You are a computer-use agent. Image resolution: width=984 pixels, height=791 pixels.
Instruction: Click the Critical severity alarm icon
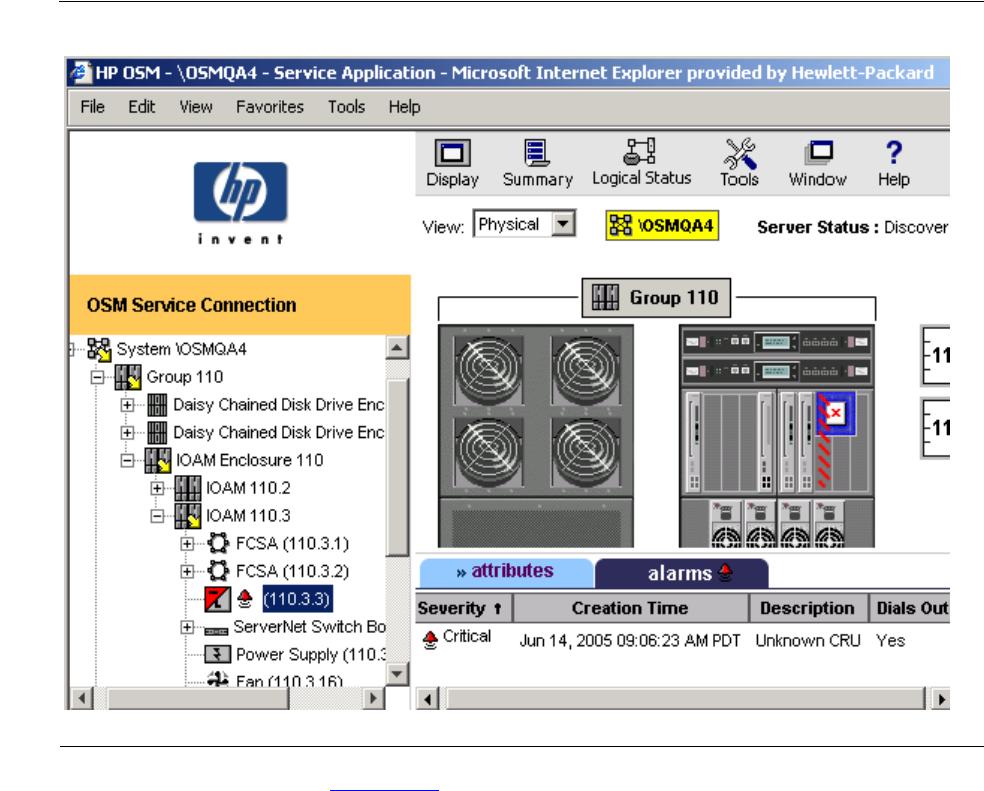(x=430, y=640)
